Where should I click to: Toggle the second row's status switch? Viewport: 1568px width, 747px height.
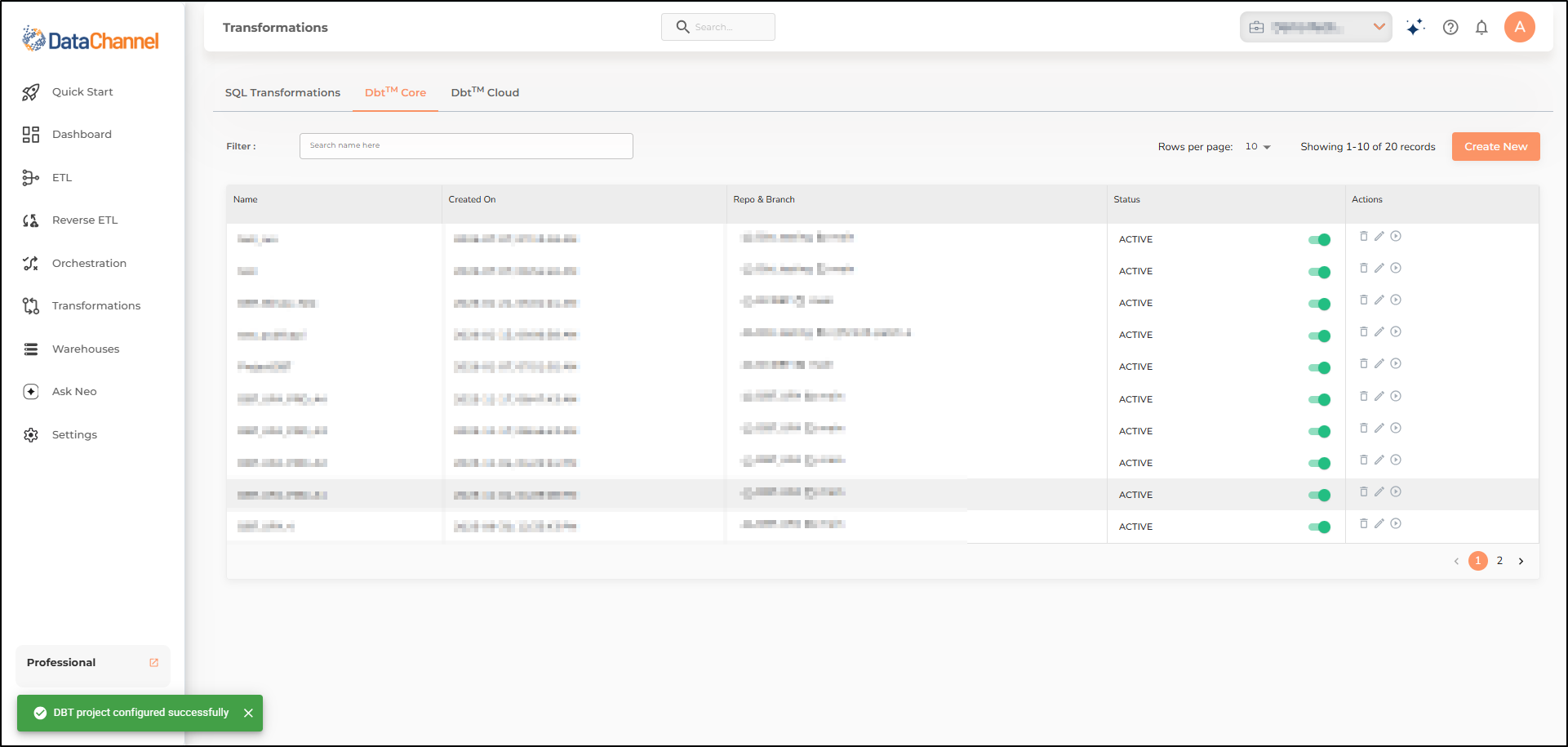point(1319,272)
